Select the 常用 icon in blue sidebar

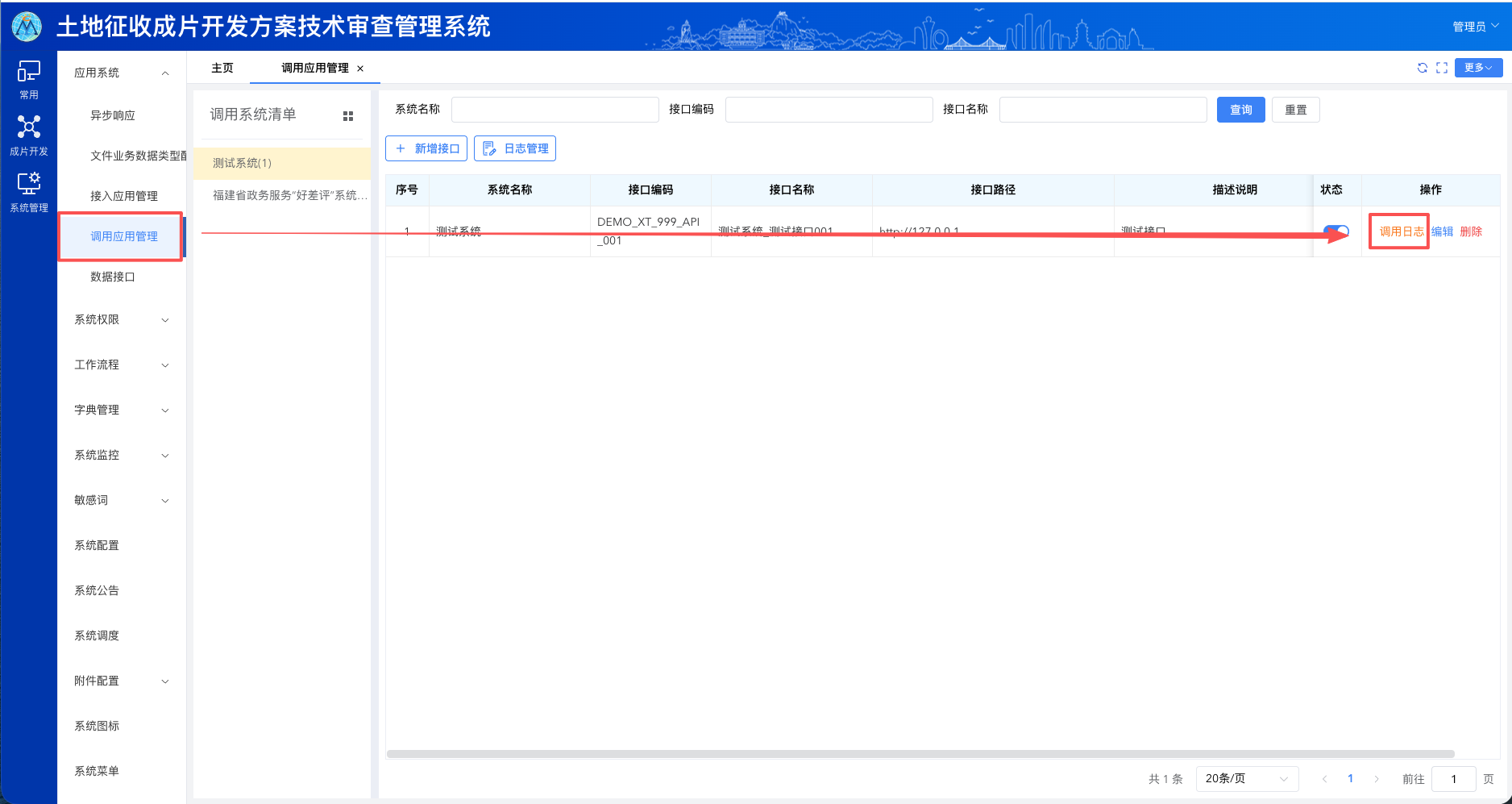point(28,81)
